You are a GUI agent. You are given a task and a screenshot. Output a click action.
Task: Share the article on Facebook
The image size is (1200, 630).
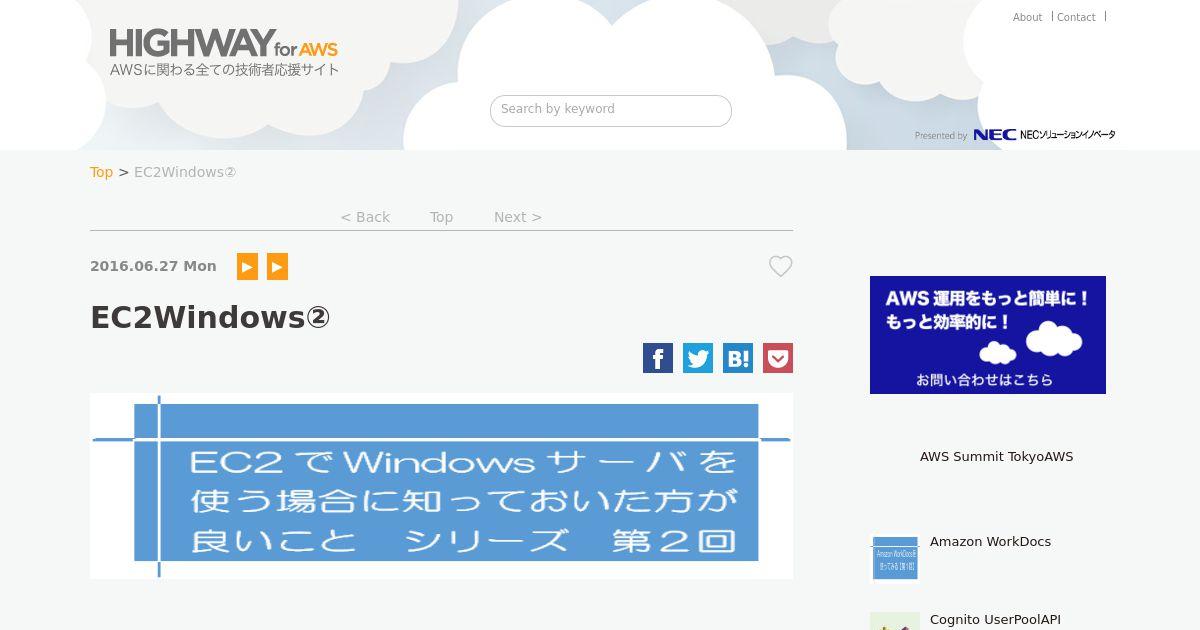(x=658, y=358)
